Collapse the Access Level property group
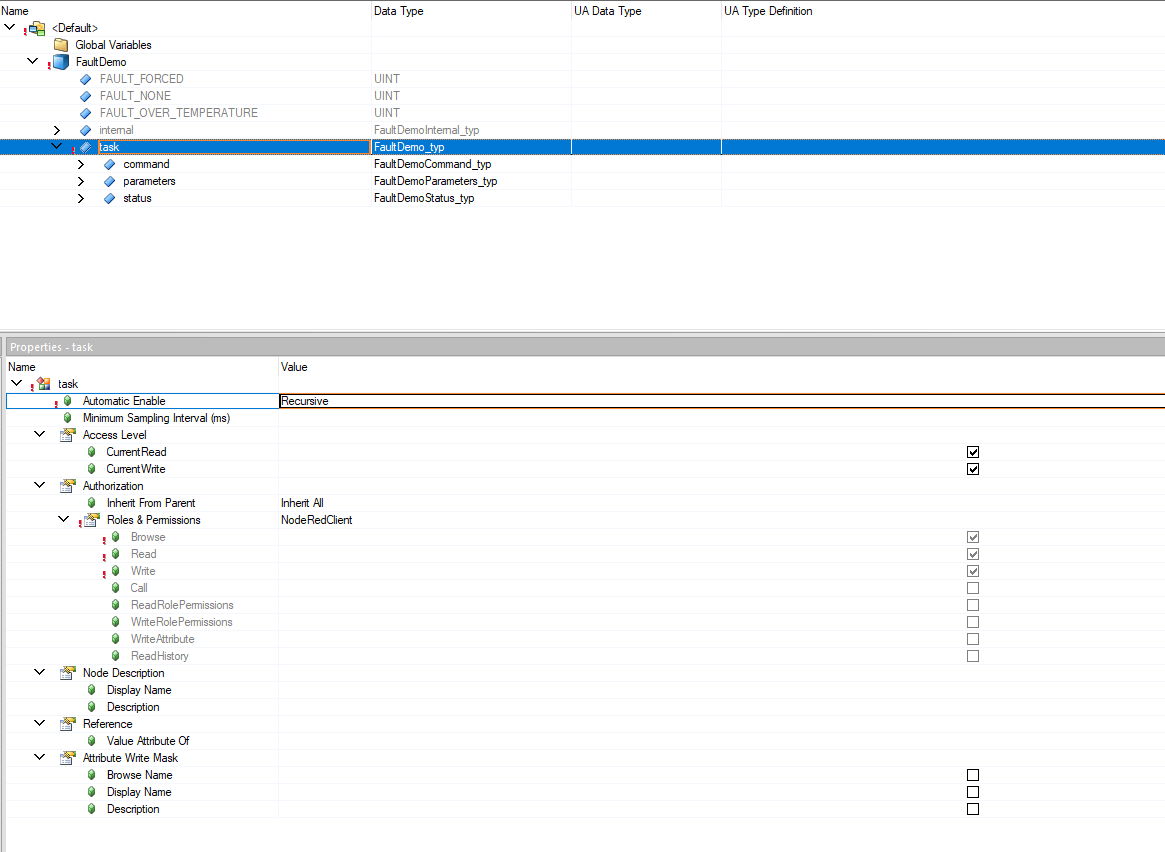This screenshot has width=1165, height=852. pos(39,434)
